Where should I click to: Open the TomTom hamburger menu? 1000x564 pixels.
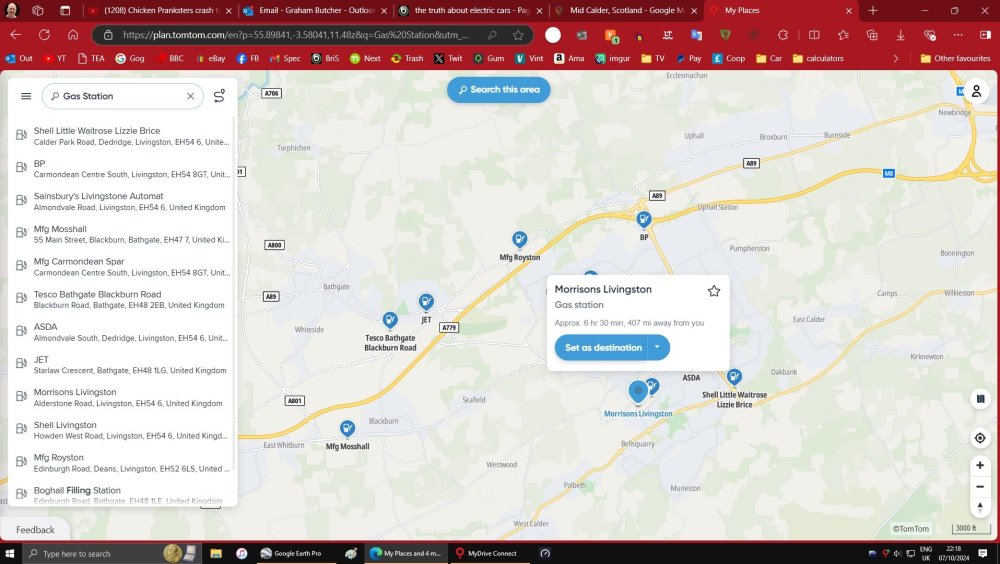(x=26, y=96)
